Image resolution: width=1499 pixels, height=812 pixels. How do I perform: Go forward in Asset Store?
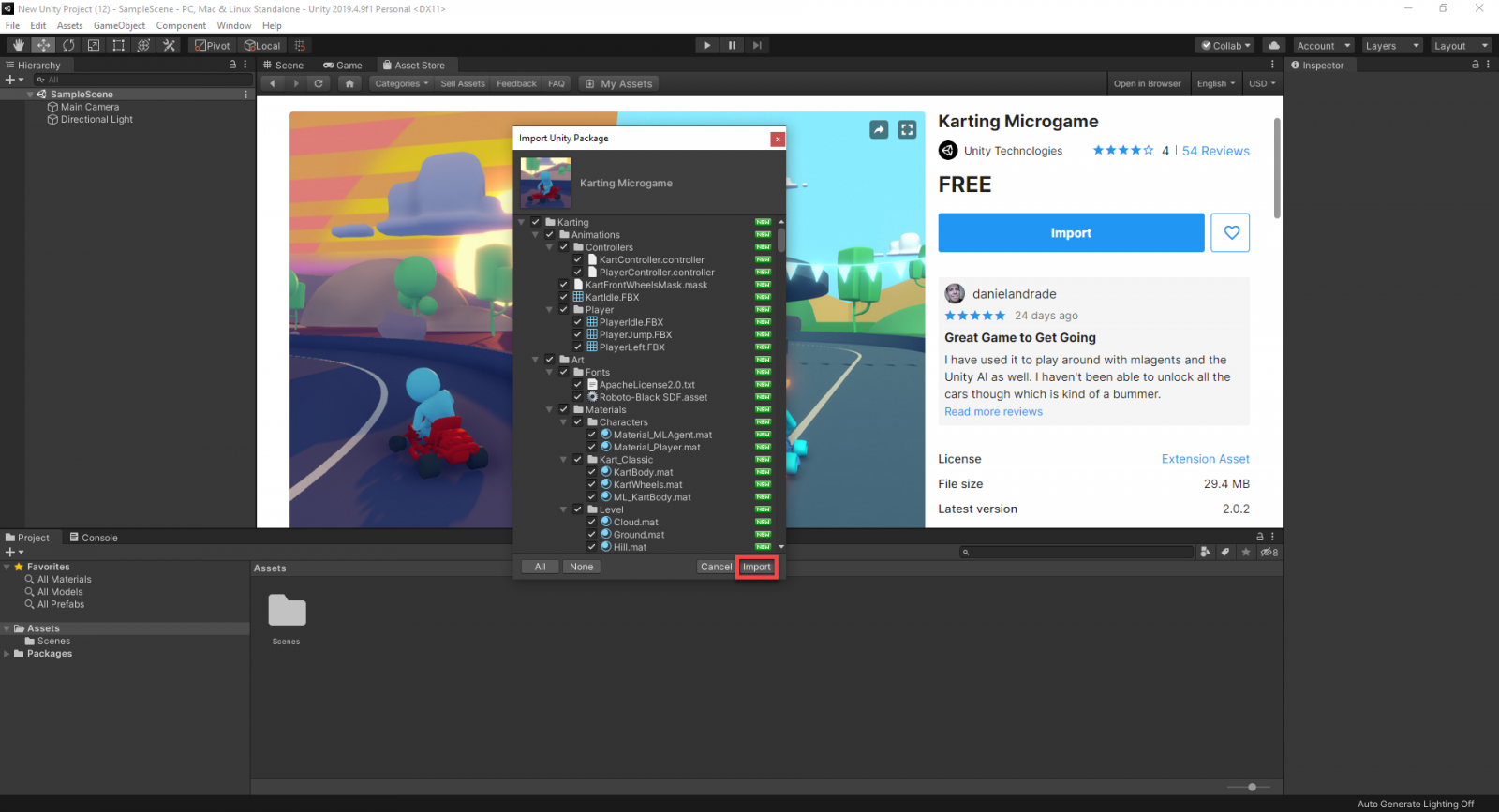(296, 83)
